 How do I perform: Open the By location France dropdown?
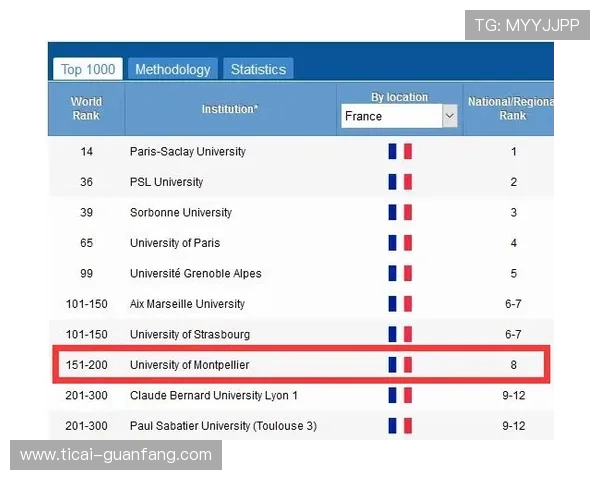399,116
